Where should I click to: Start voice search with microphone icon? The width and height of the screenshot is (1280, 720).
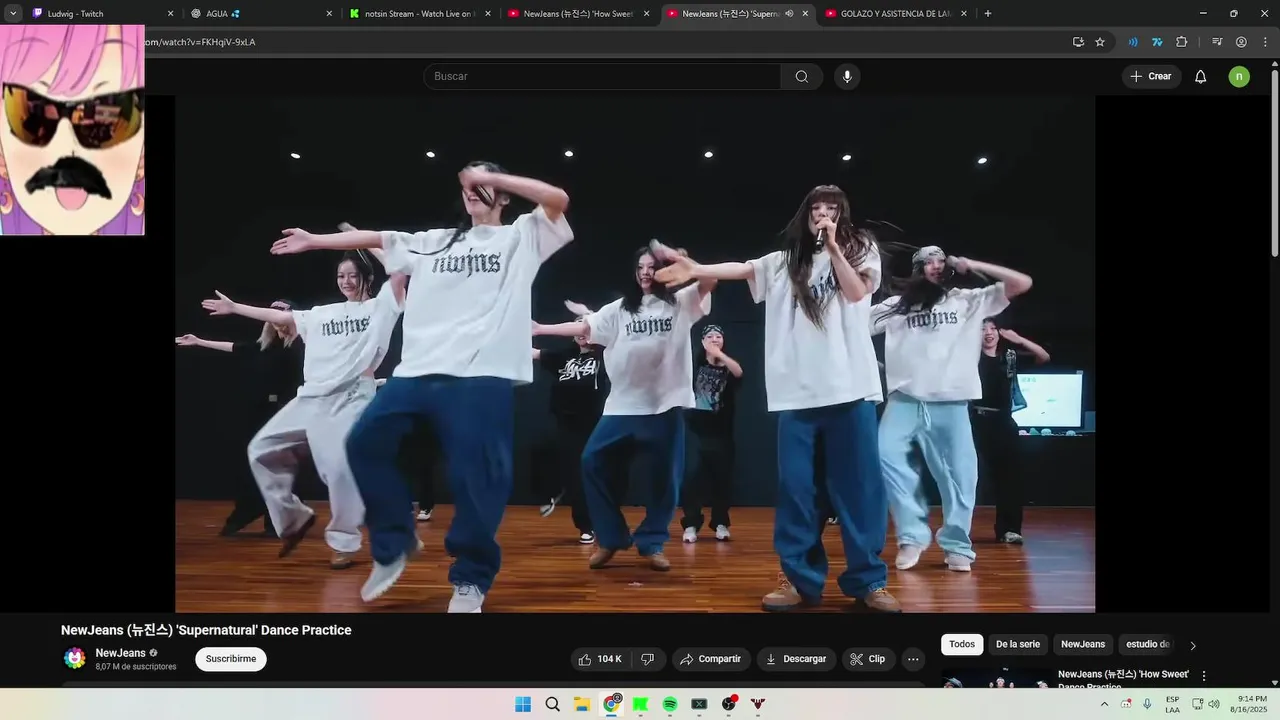click(847, 77)
